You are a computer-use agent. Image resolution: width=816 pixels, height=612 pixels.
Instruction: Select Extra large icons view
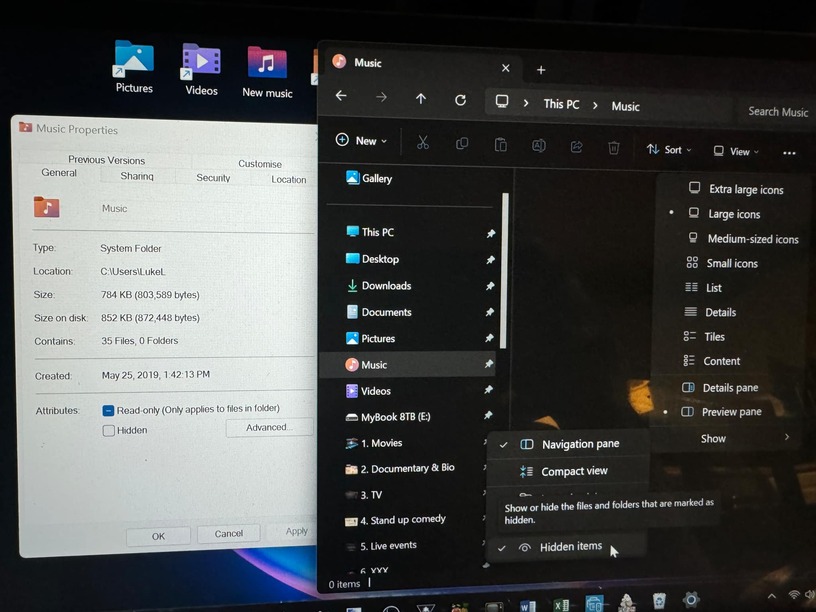(731, 189)
